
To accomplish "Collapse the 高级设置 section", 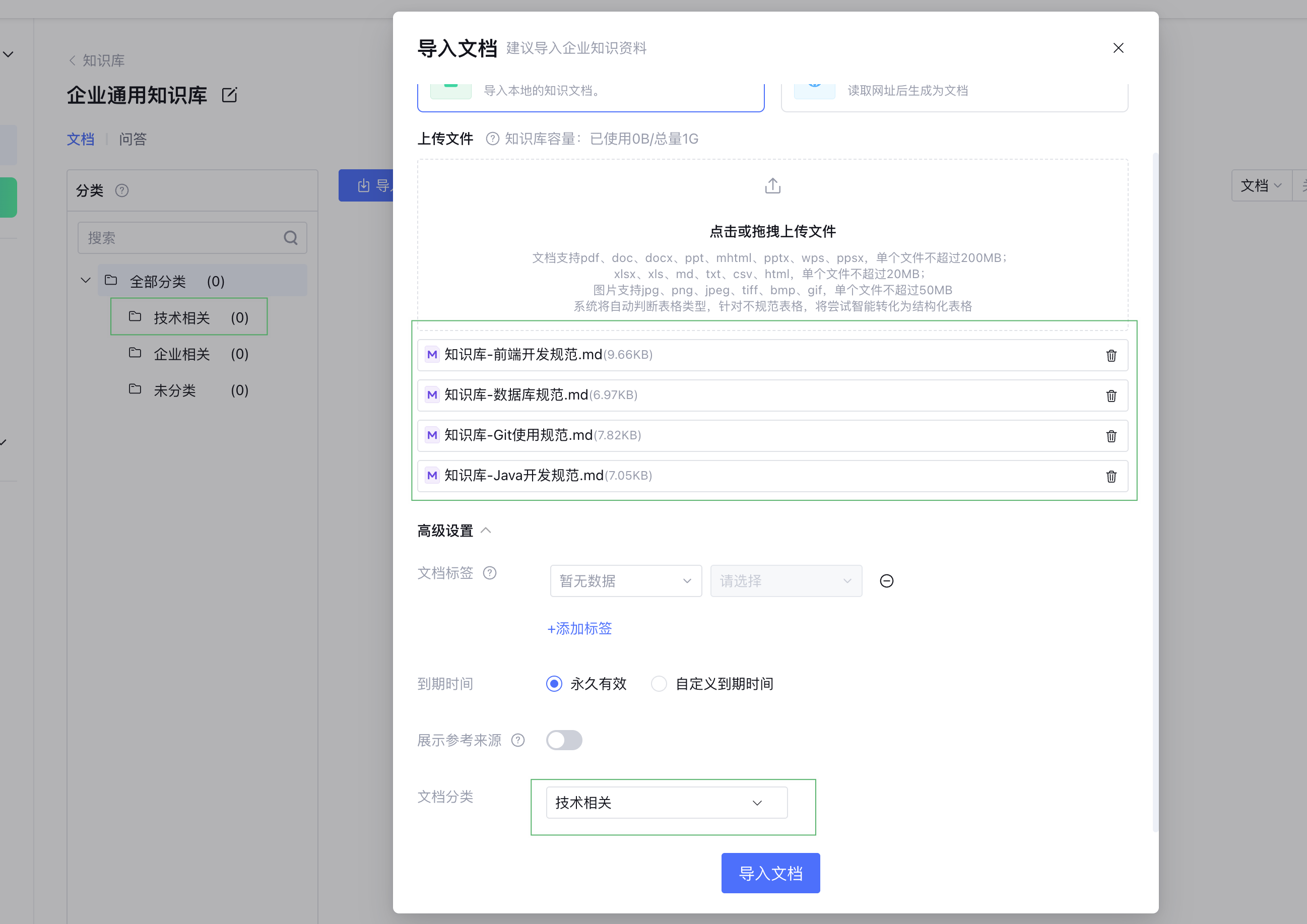I will pyautogui.click(x=487, y=530).
